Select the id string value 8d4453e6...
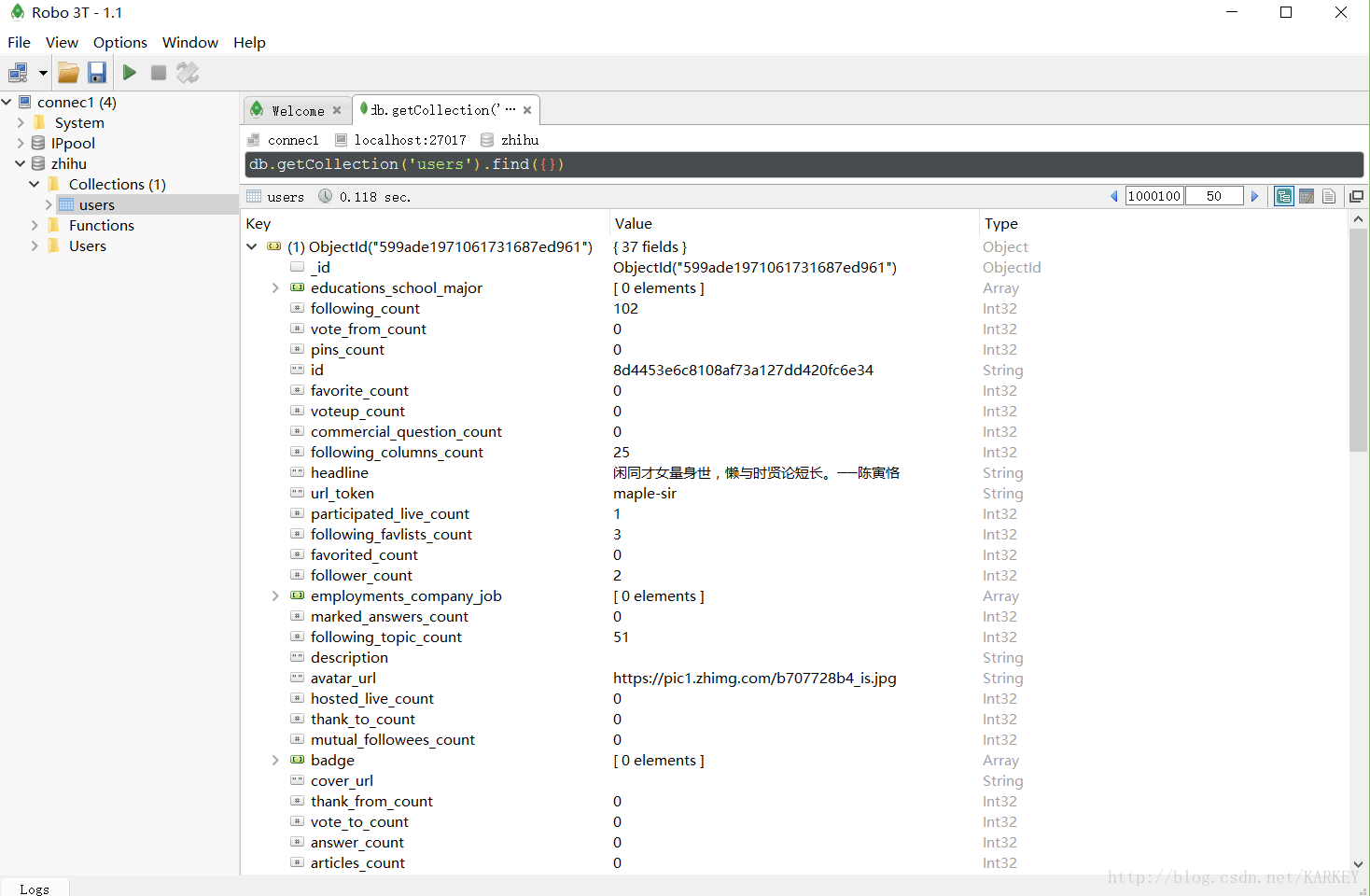The image size is (1370, 896). (x=743, y=370)
